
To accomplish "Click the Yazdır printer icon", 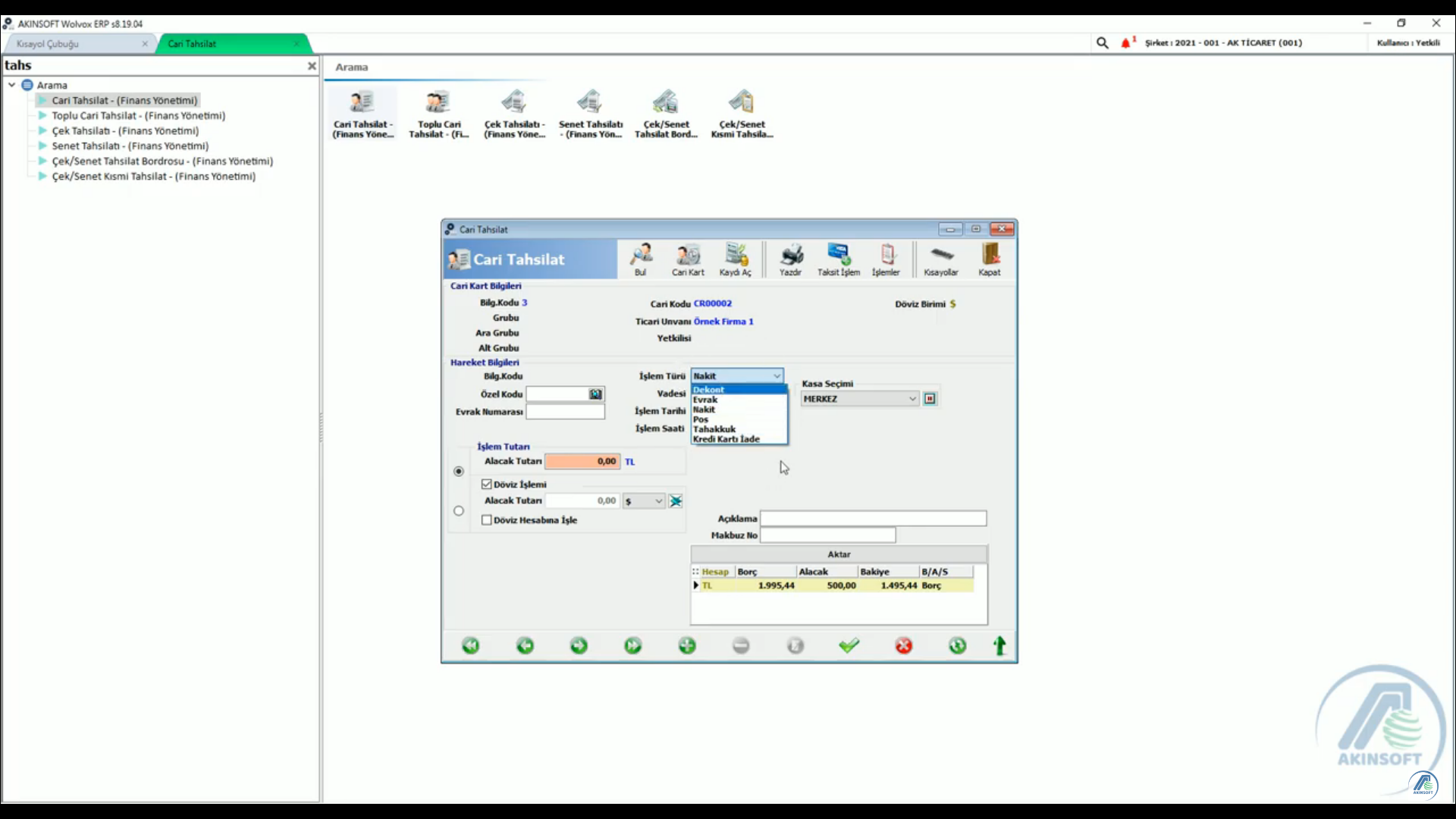I will click(791, 259).
